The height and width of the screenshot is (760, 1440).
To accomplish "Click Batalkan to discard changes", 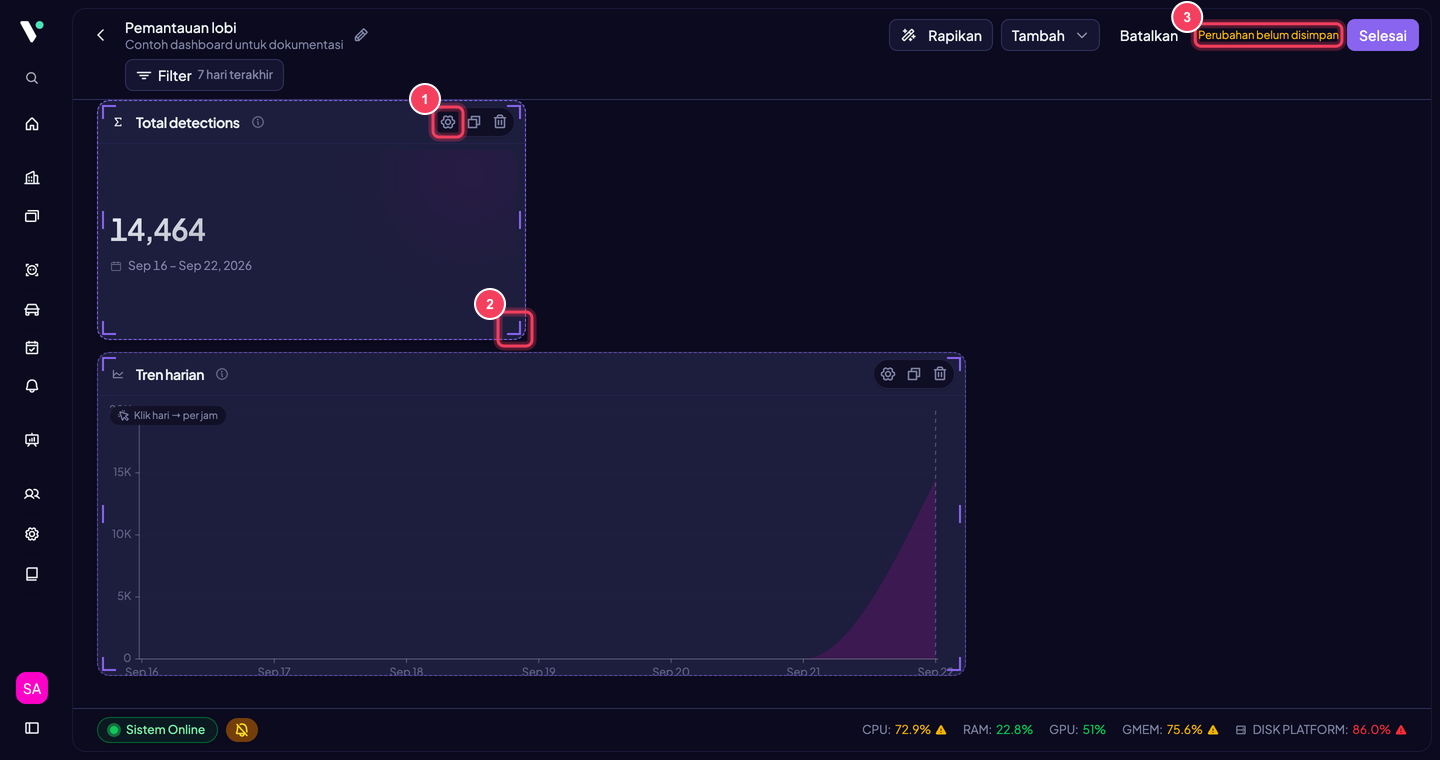I will pyautogui.click(x=1149, y=35).
